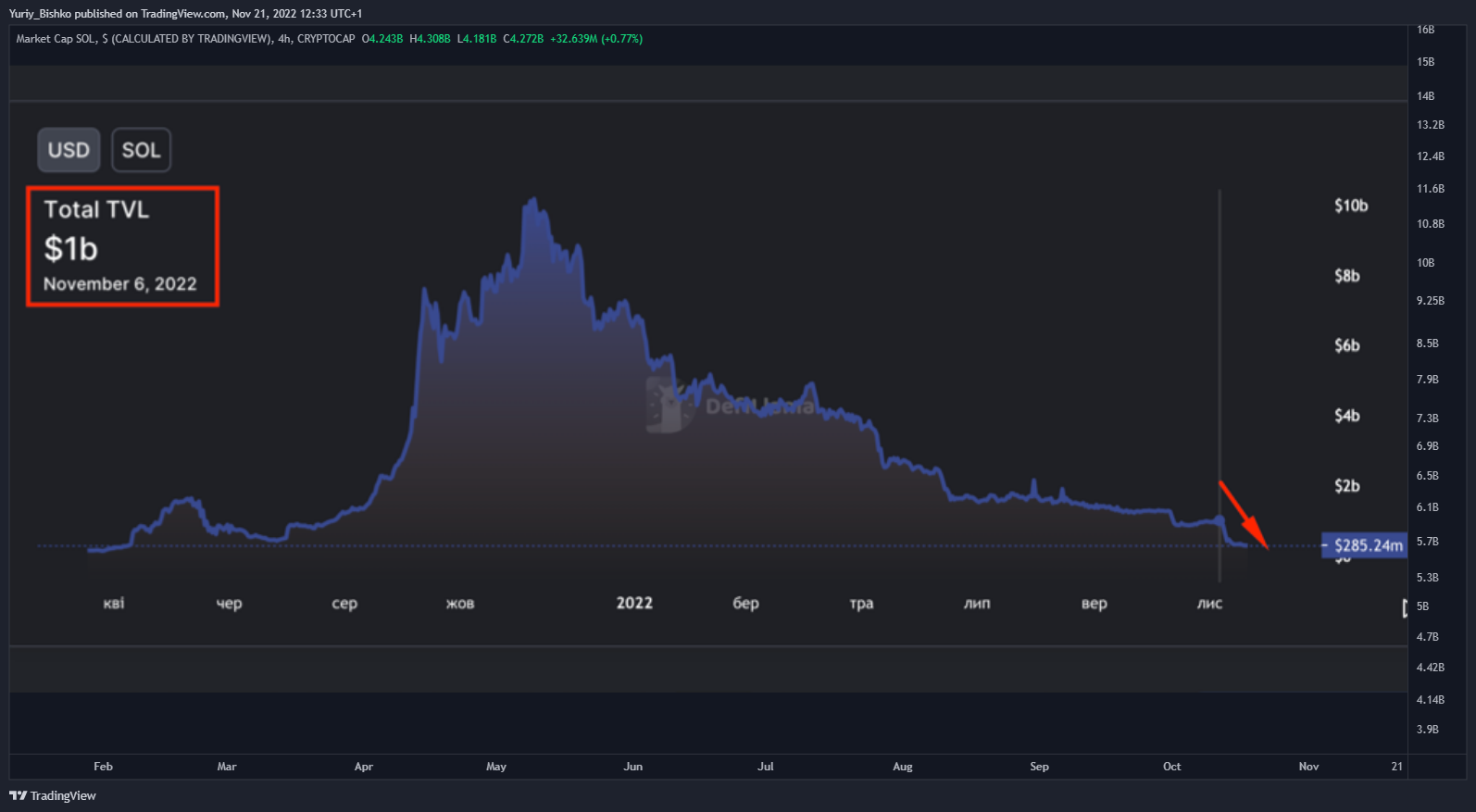The height and width of the screenshot is (812, 1476).
Task: Click the Feb label on TradingView time axis
Action: click(103, 767)
